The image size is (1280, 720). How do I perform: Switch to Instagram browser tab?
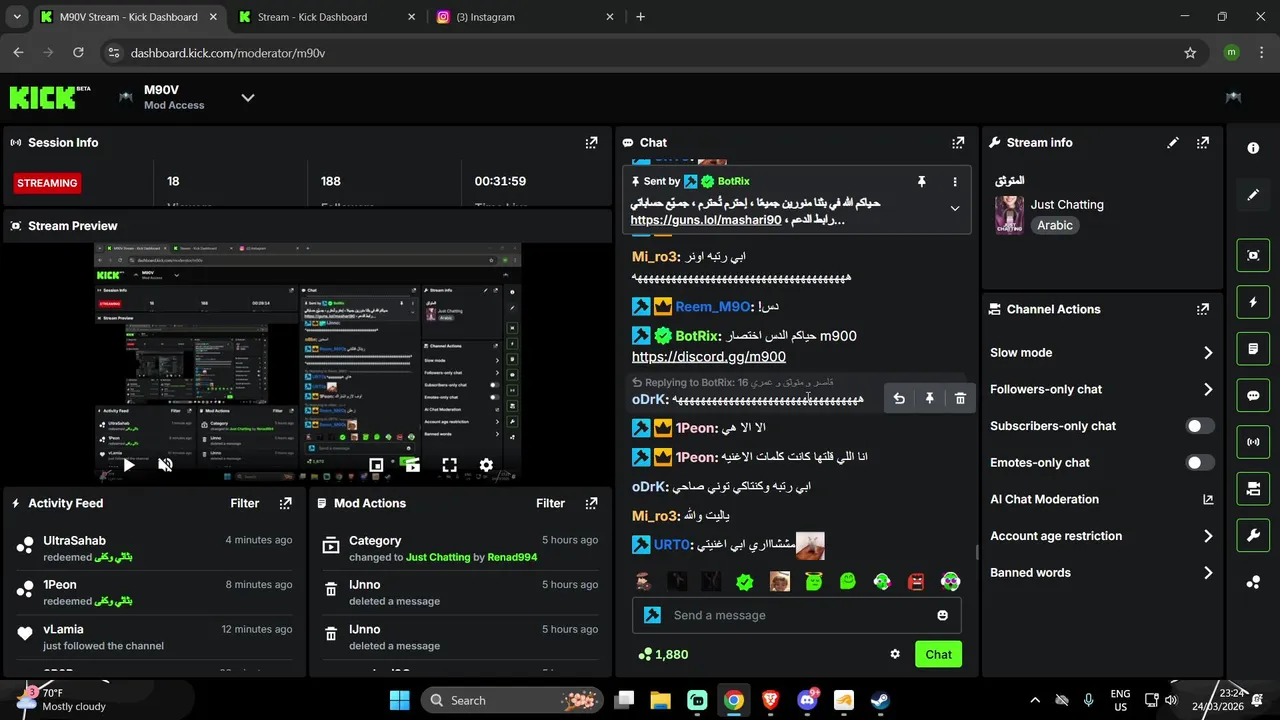[526, 17]
